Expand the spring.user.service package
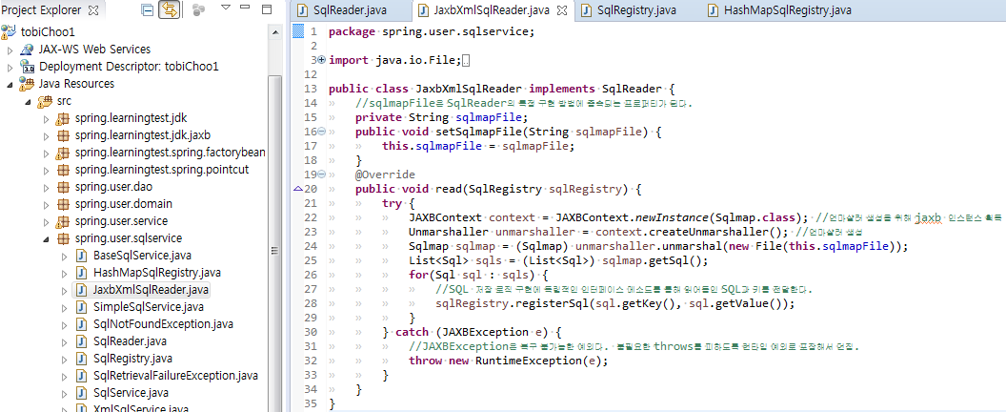Image resolution: width=1006 pixels, height=412 pixels. [46, 221]
